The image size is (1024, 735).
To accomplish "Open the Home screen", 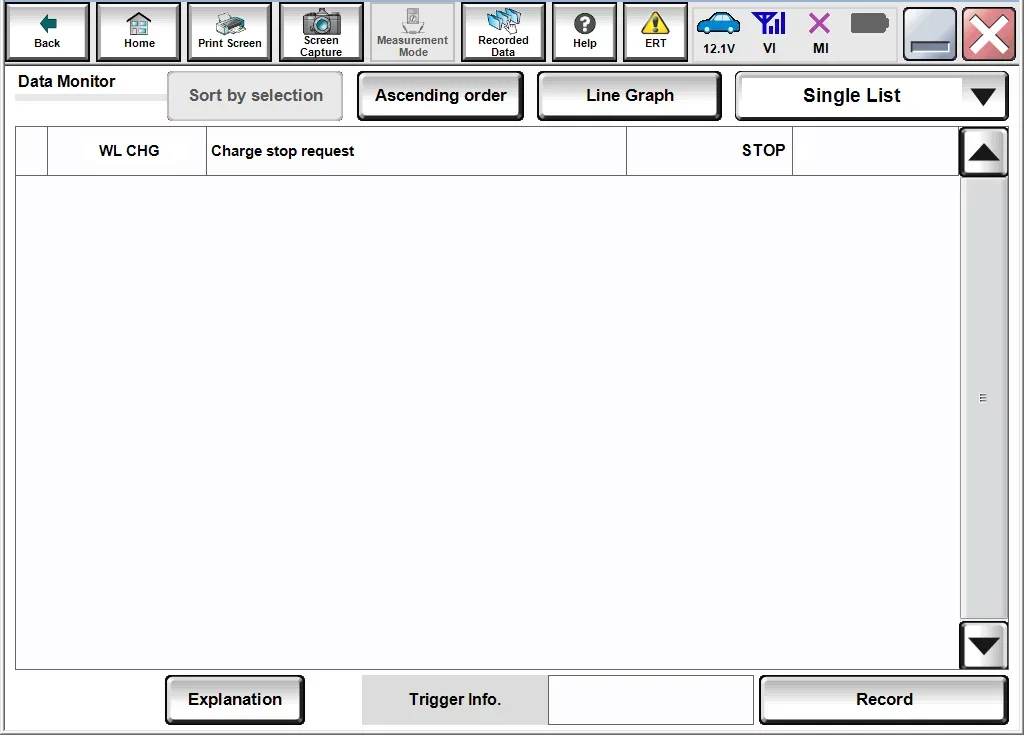I will 138,32.
